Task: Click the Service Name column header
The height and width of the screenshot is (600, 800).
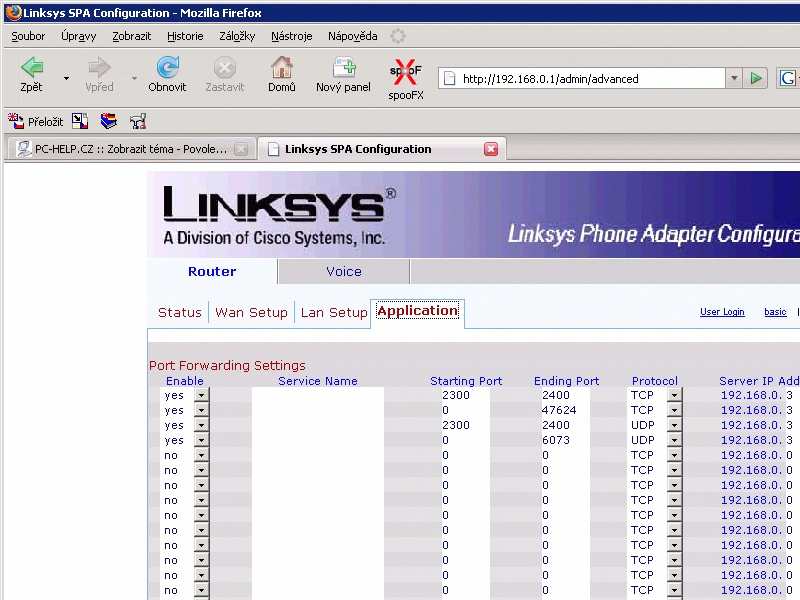Action: pos(317,381)
